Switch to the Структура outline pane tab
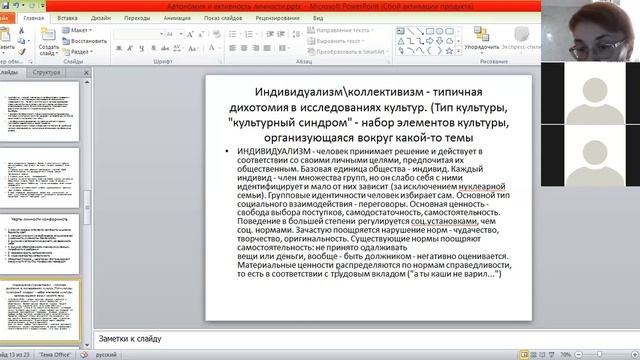 [x=46, y=72]
